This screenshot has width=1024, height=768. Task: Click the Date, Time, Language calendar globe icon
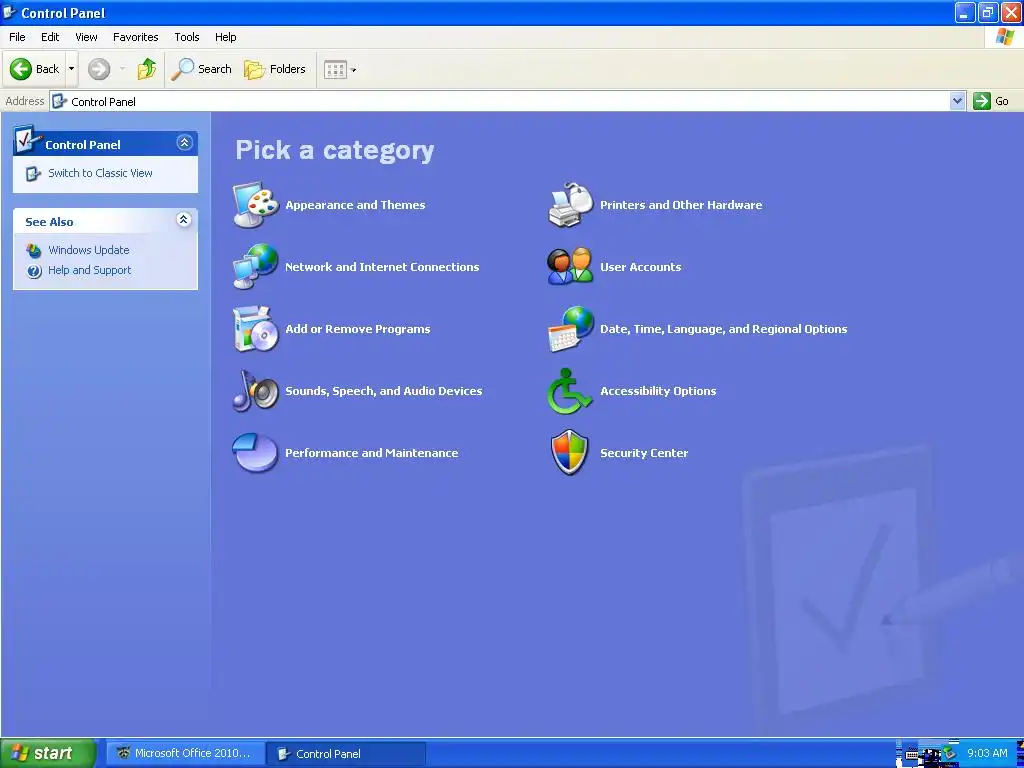570,328
